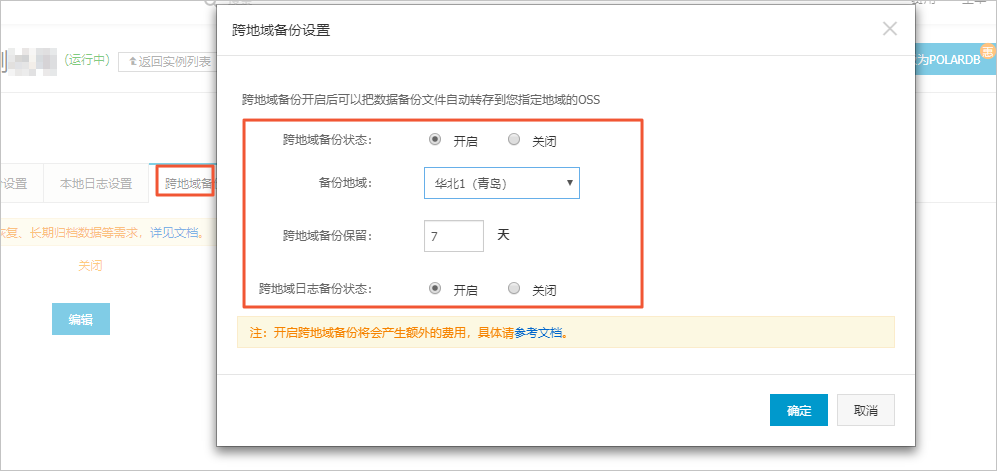Screen dimensions: 997x471
Task: Select 关闭 for 跨地域备份状态
Action: click(x=514, y=140)
